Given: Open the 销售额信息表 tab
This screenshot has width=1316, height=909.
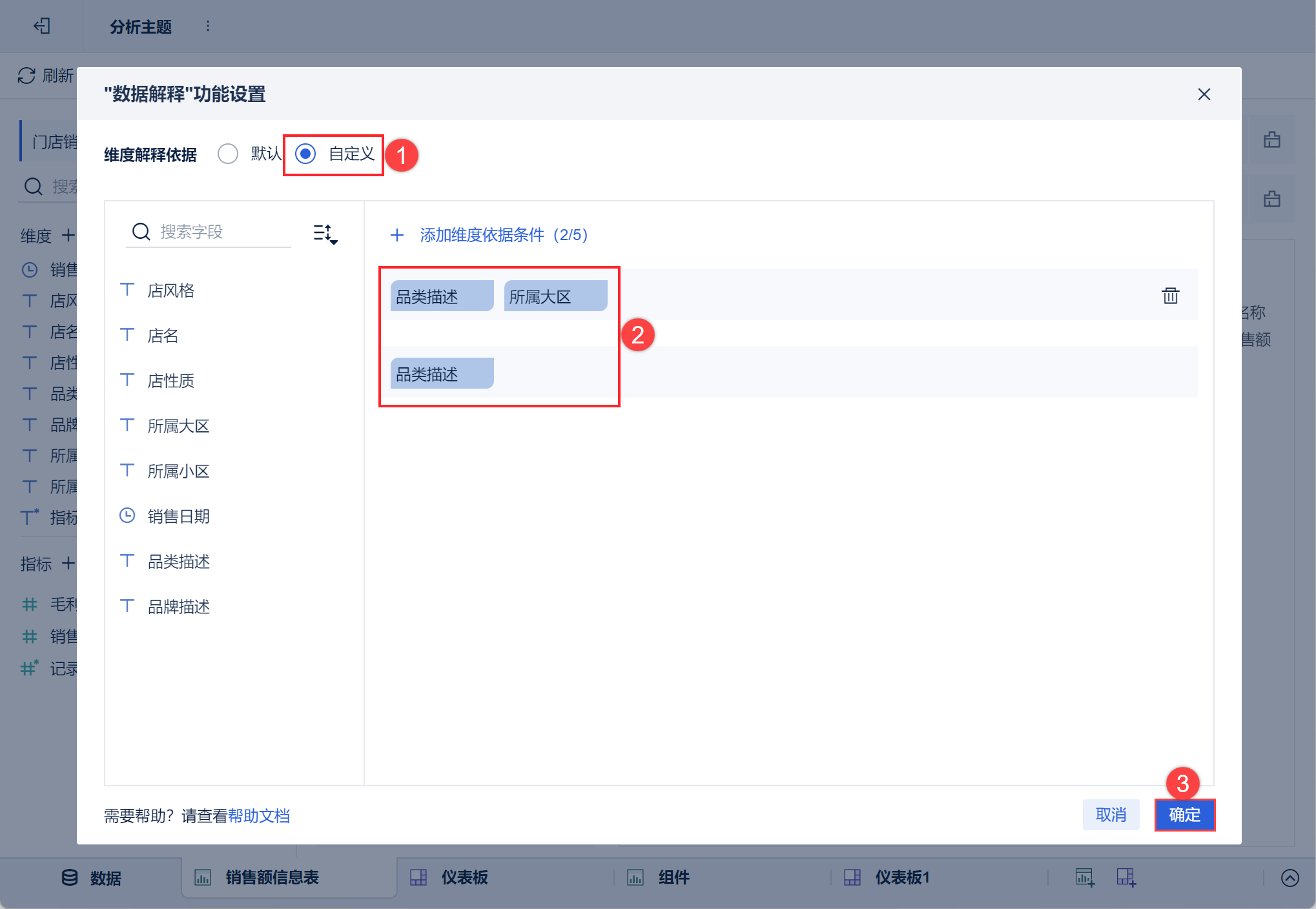Looking at the screenshot, I should pos(271,877).
